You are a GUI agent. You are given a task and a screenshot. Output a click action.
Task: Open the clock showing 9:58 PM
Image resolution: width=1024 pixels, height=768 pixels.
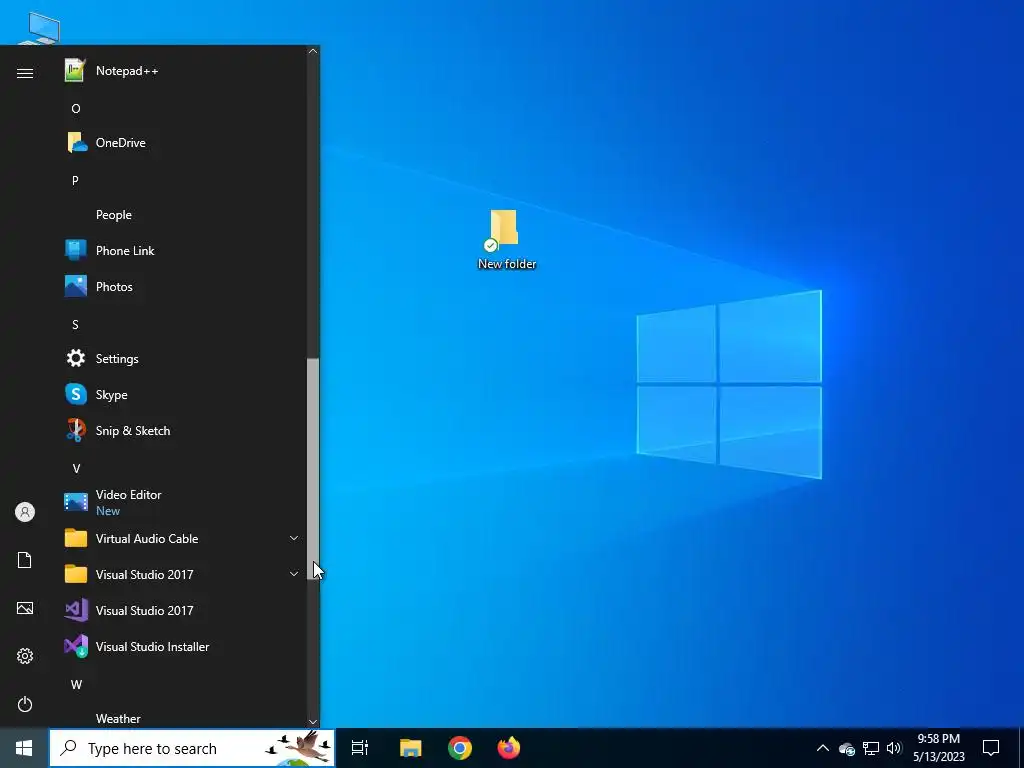pos(938,748)
